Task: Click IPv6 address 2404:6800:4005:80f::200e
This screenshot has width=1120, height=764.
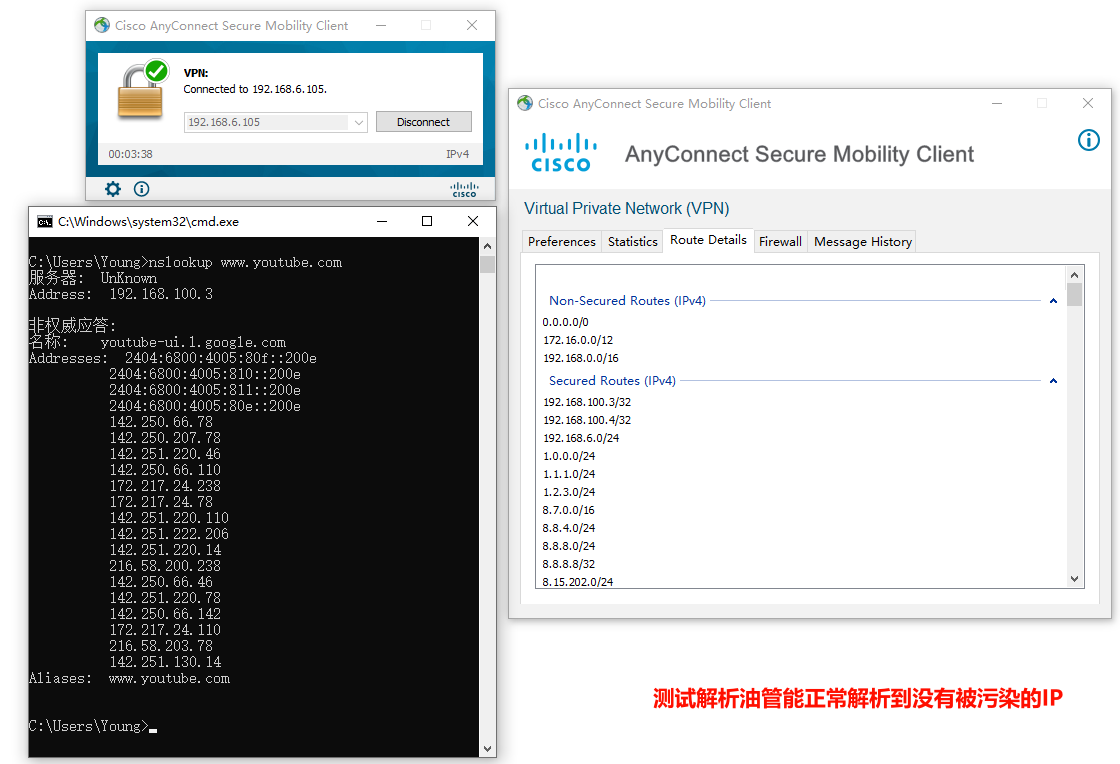Action: 221,358
